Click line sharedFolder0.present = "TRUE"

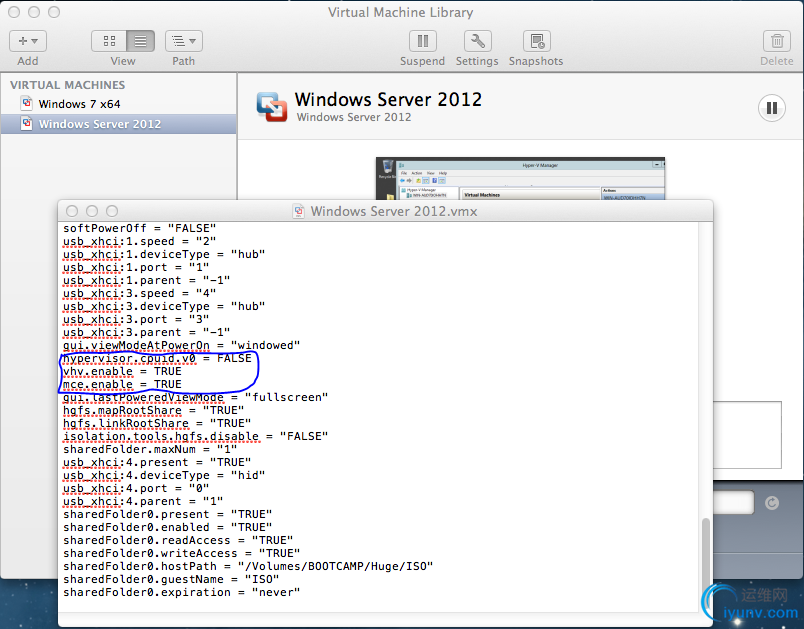(167, 515)
